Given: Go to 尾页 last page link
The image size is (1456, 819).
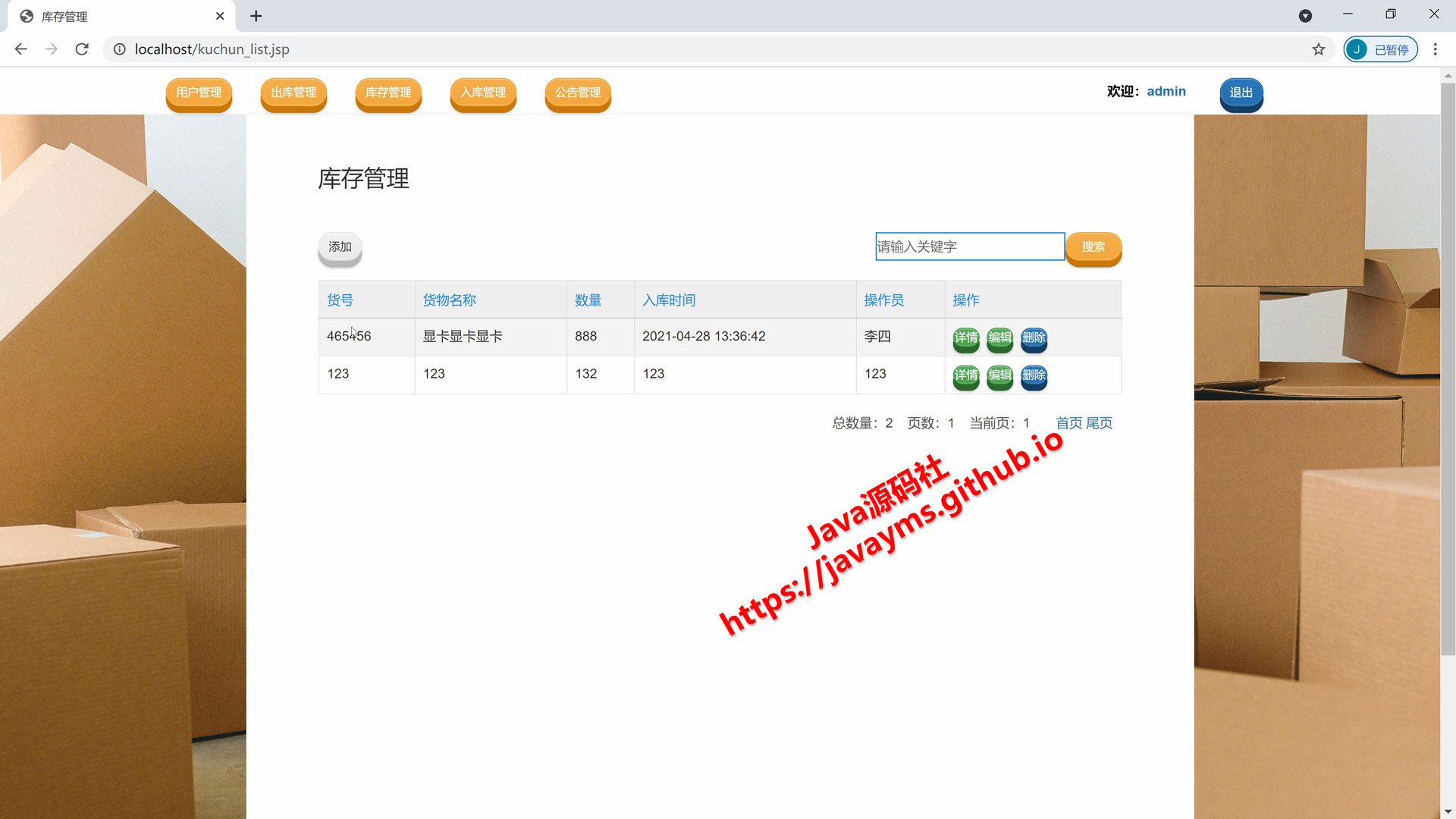Looking at the screenshot, I should coord(1100,423).
